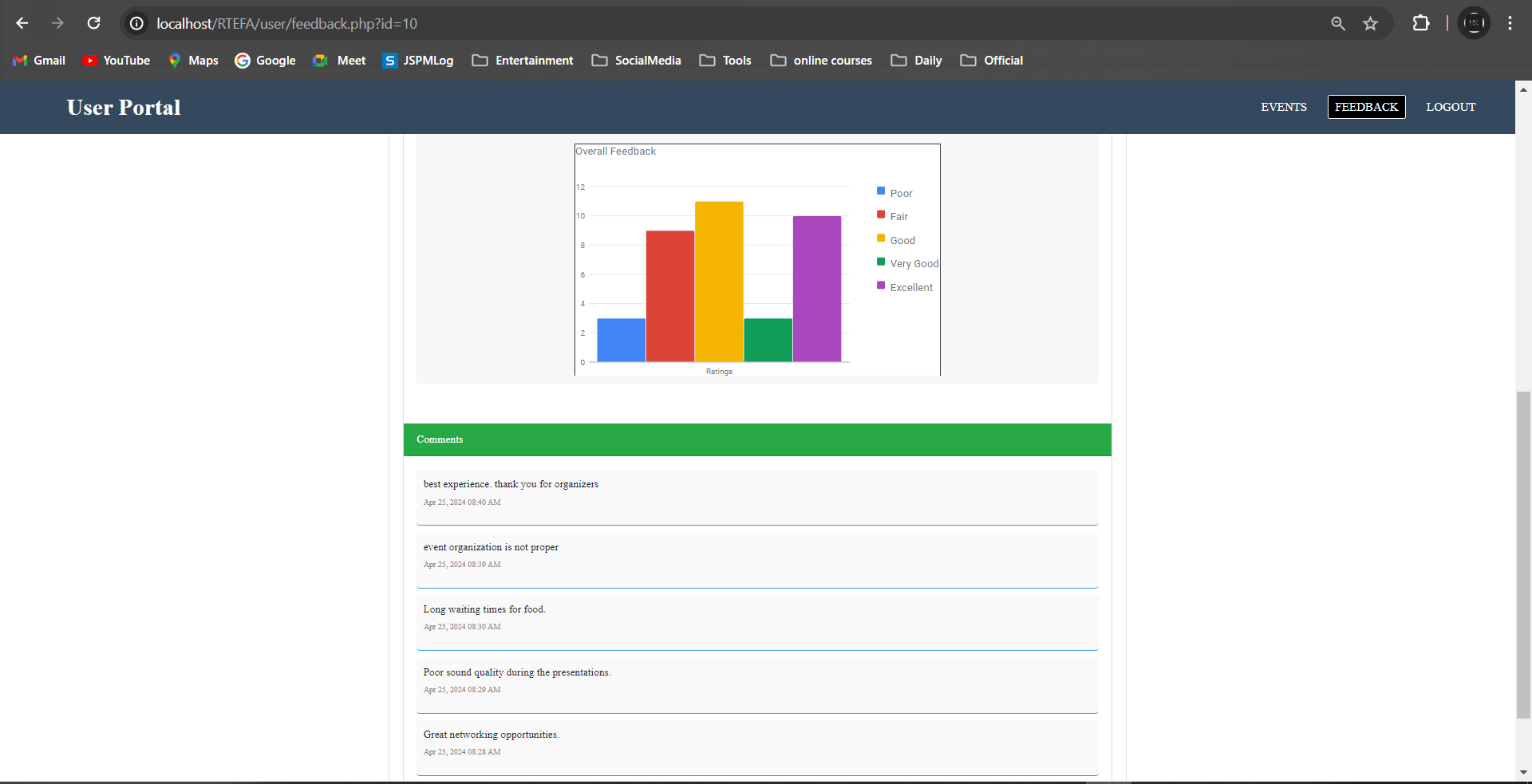Reload the feedback page
Viewport: 1532px width, 784px height.
coord(93,23)
